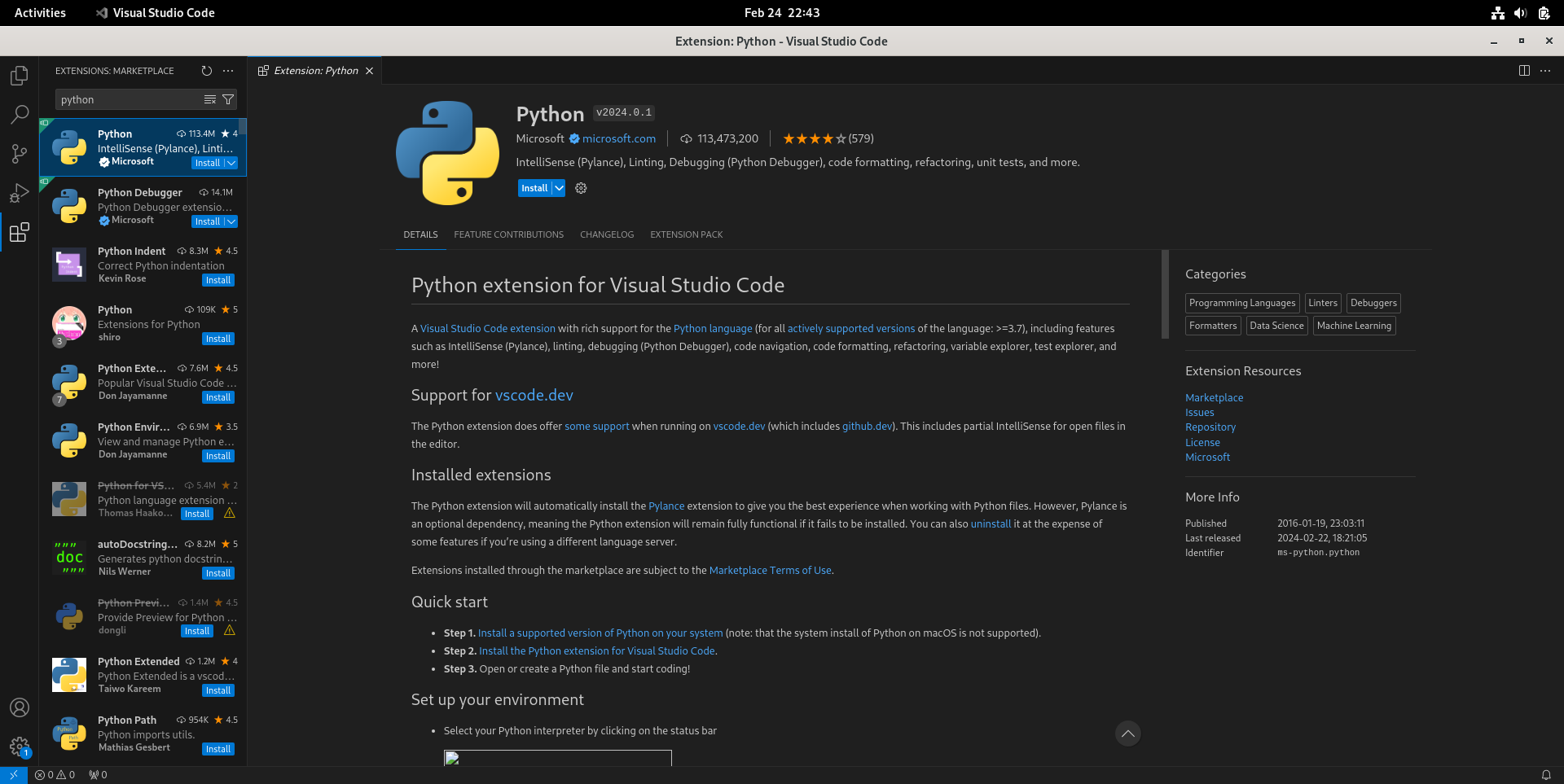Open the Explorer view in activity bar
The height and width of the screenshot is (784, 1564).
click(x=20, y=76)
